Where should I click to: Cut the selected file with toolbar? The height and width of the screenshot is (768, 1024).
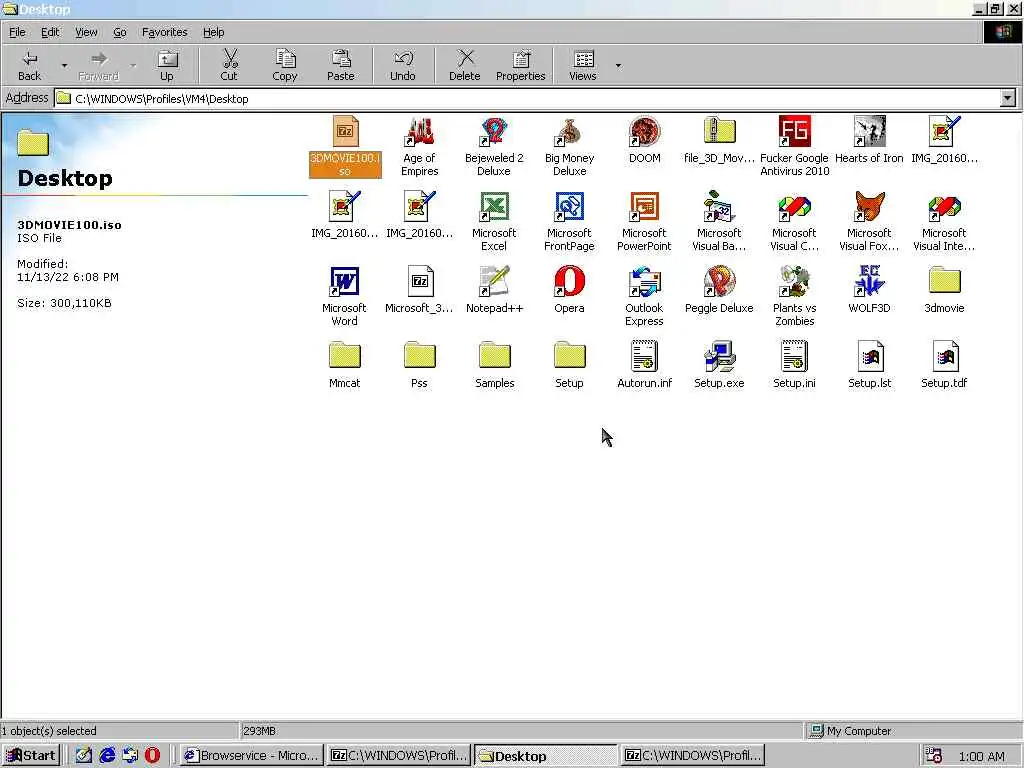[229, 65]
